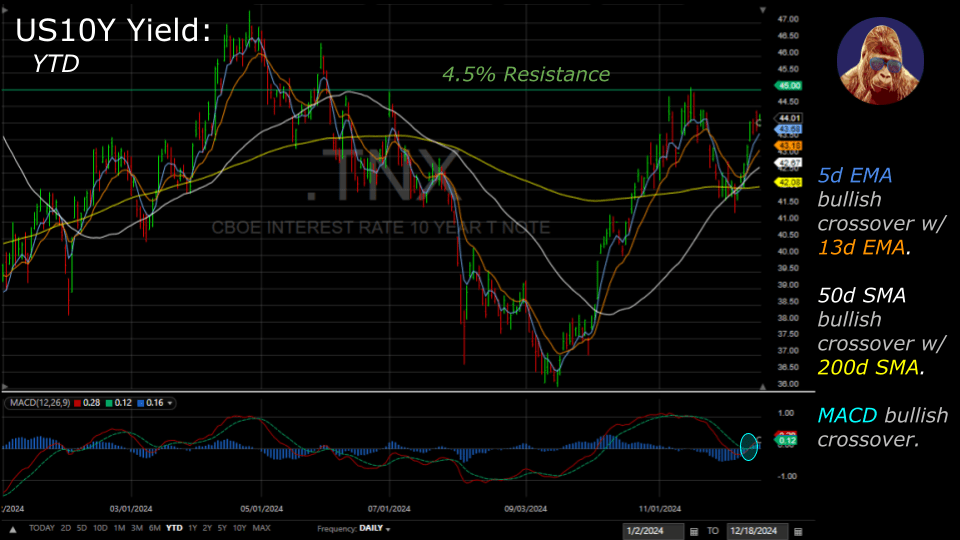The height and width of the screenshot is (540, 960).
Task: Select the 6M time range
Action: pos(154,528)
